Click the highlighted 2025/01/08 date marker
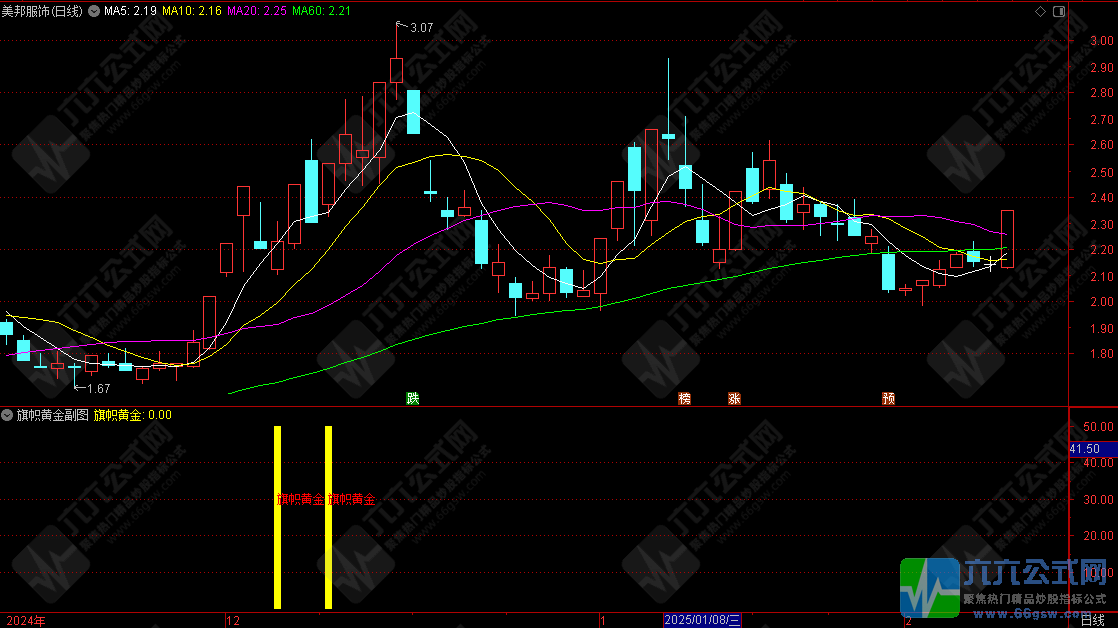The image size is (1118, 628). coord(703,621)
